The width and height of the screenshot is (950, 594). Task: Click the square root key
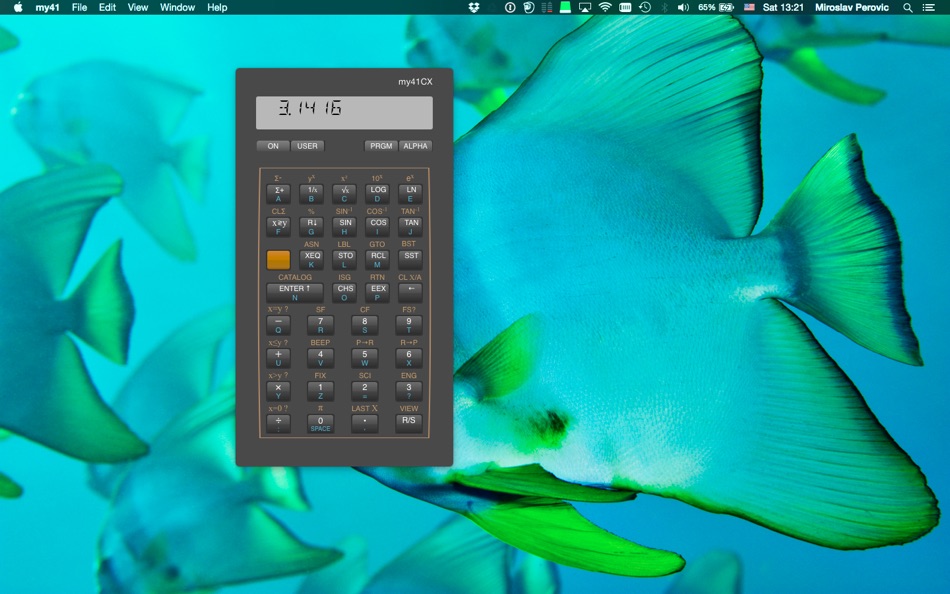[345, 194]
